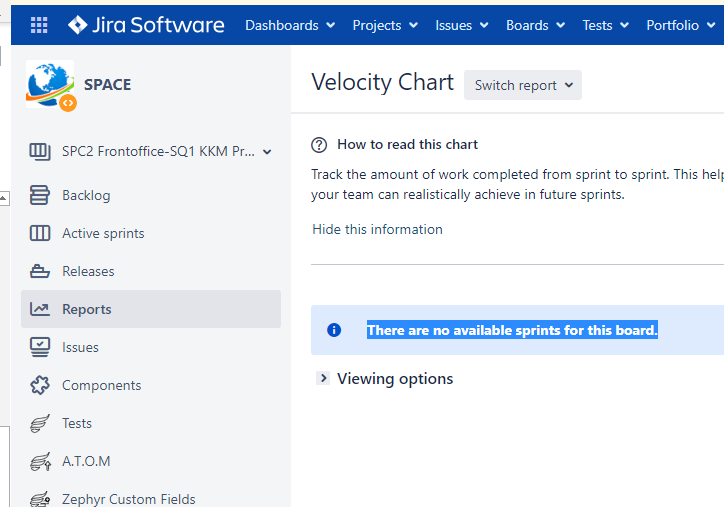Viewport: 724px width, 507px height.
Task: Open the Projects menu
Action: 384,25
